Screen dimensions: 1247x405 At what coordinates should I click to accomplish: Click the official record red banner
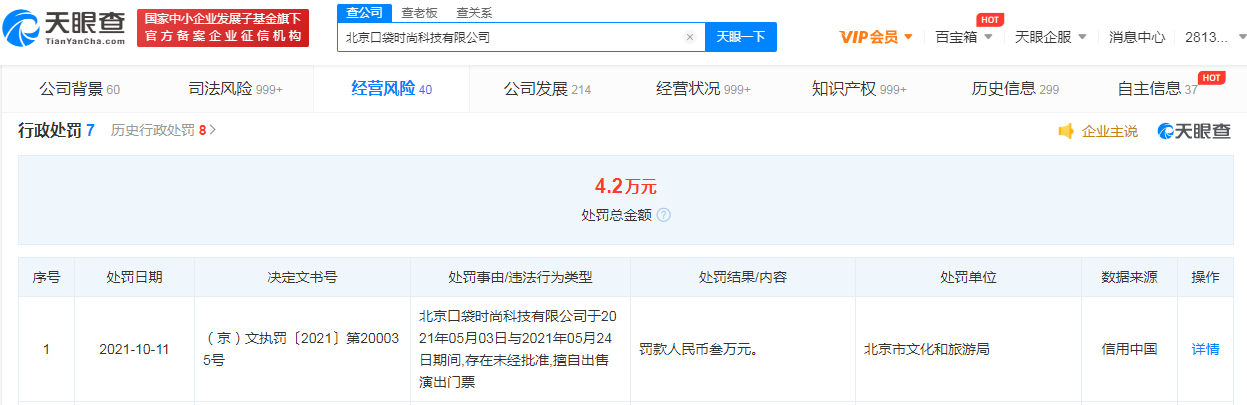[222, 28]
